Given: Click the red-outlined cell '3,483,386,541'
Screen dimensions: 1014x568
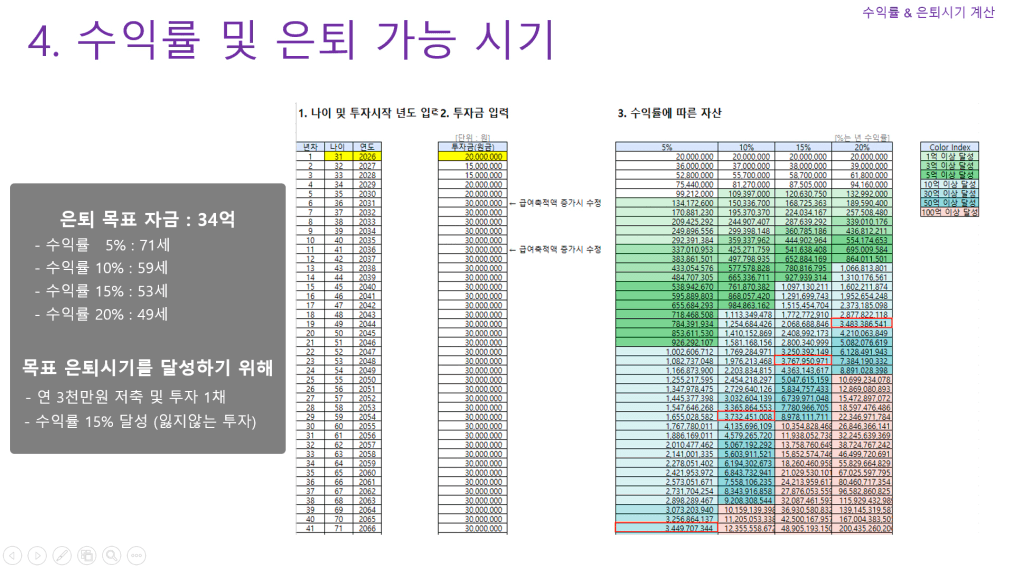Looking at the screenshot, I should point(862,323).
